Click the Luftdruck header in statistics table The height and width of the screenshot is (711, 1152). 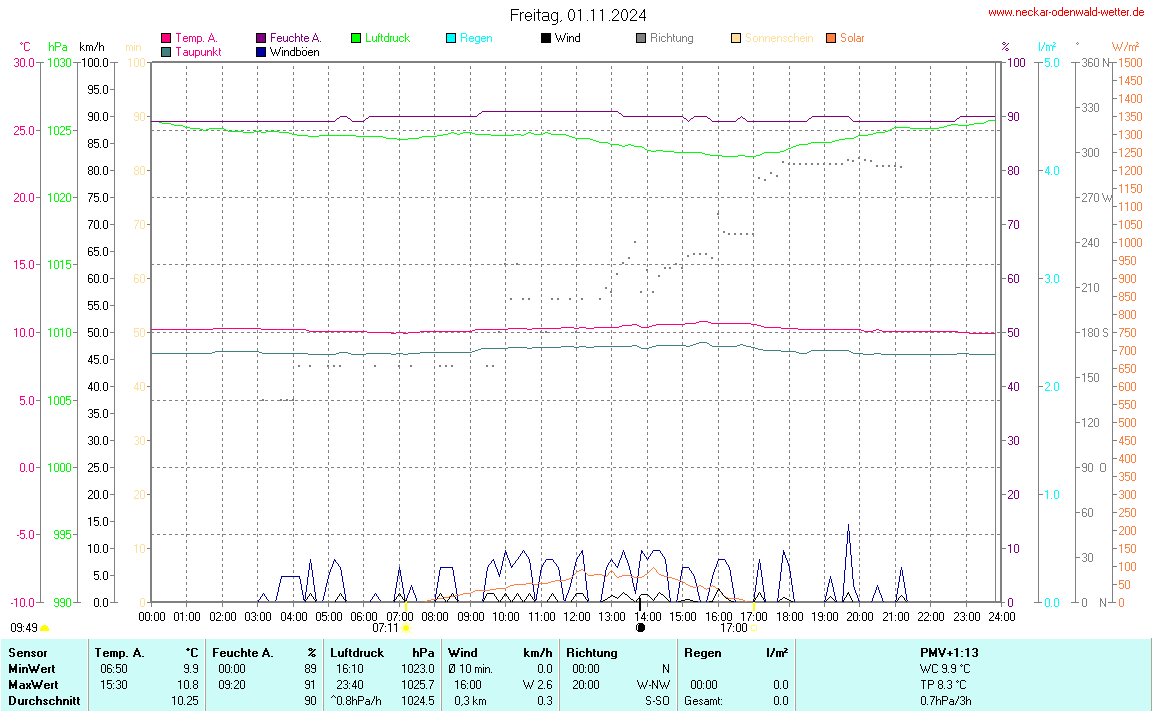357,653
